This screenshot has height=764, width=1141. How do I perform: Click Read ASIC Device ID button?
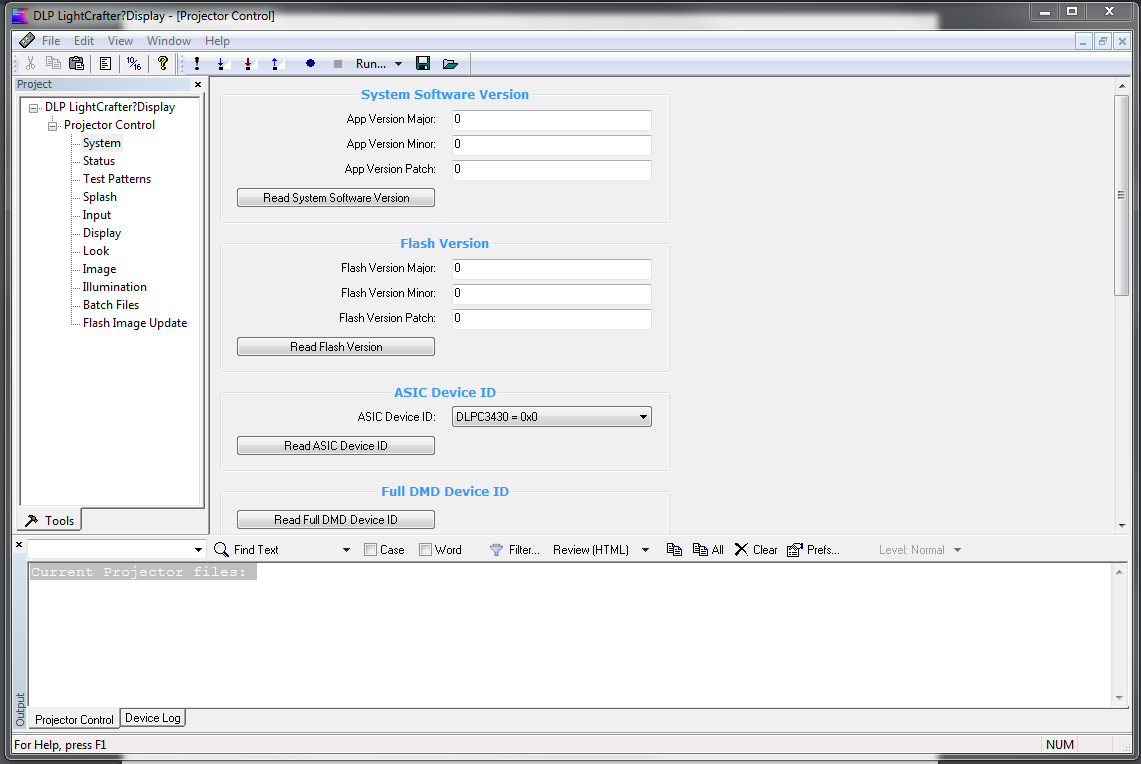point(335,446)
